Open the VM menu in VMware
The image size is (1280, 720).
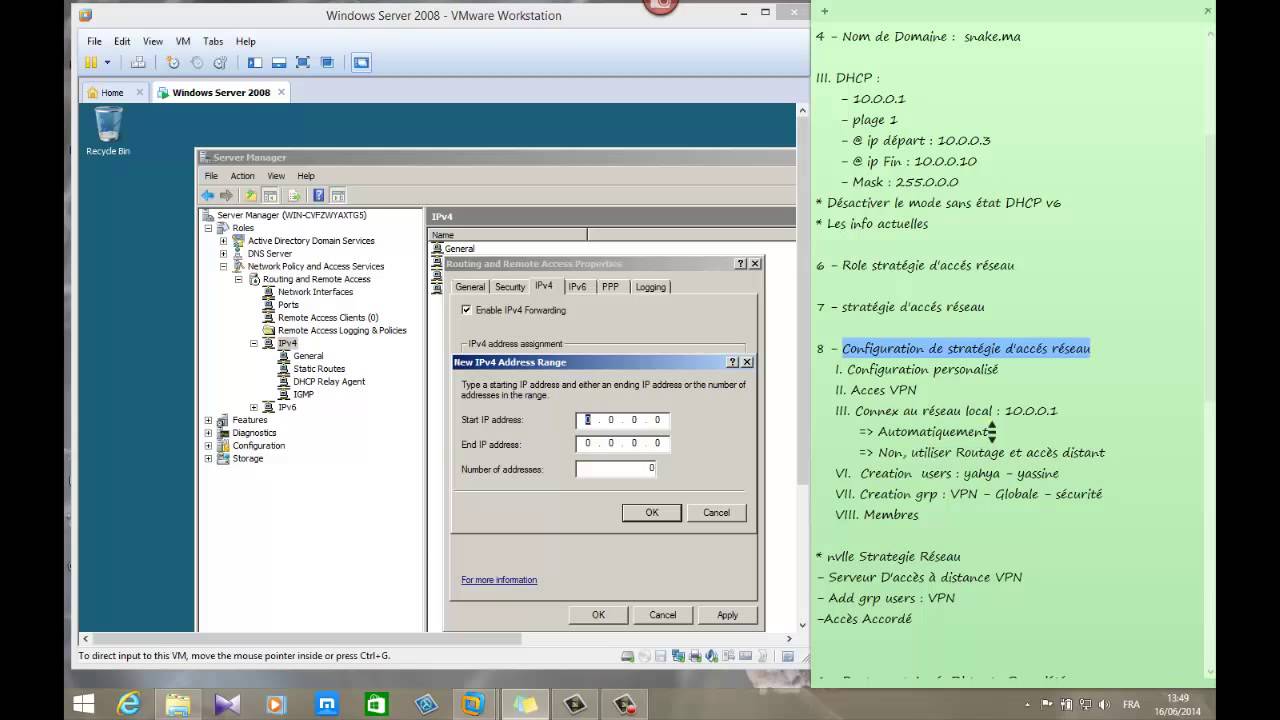point(183,41)
